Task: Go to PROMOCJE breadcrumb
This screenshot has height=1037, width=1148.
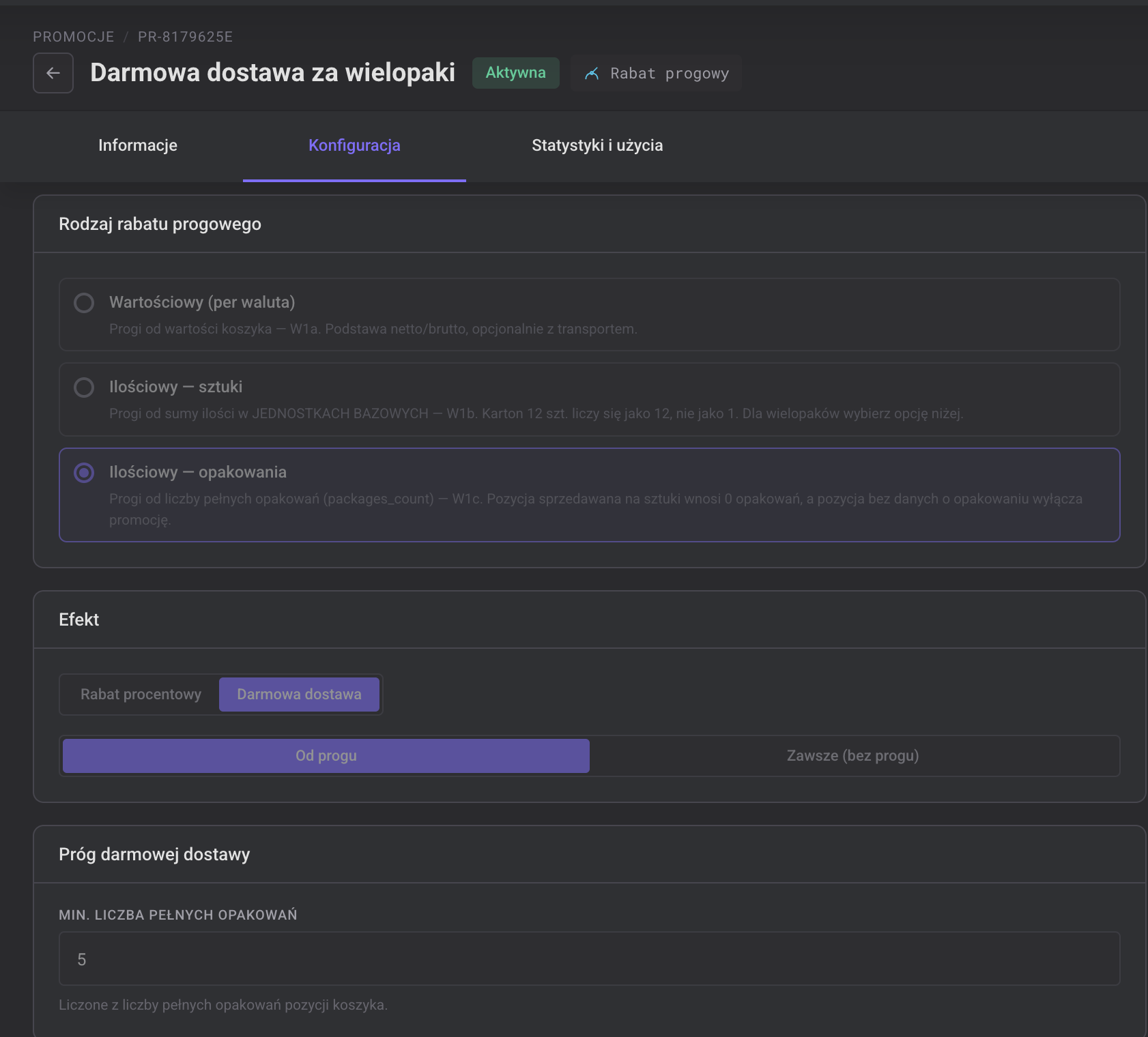Action: tap(74, 37)
